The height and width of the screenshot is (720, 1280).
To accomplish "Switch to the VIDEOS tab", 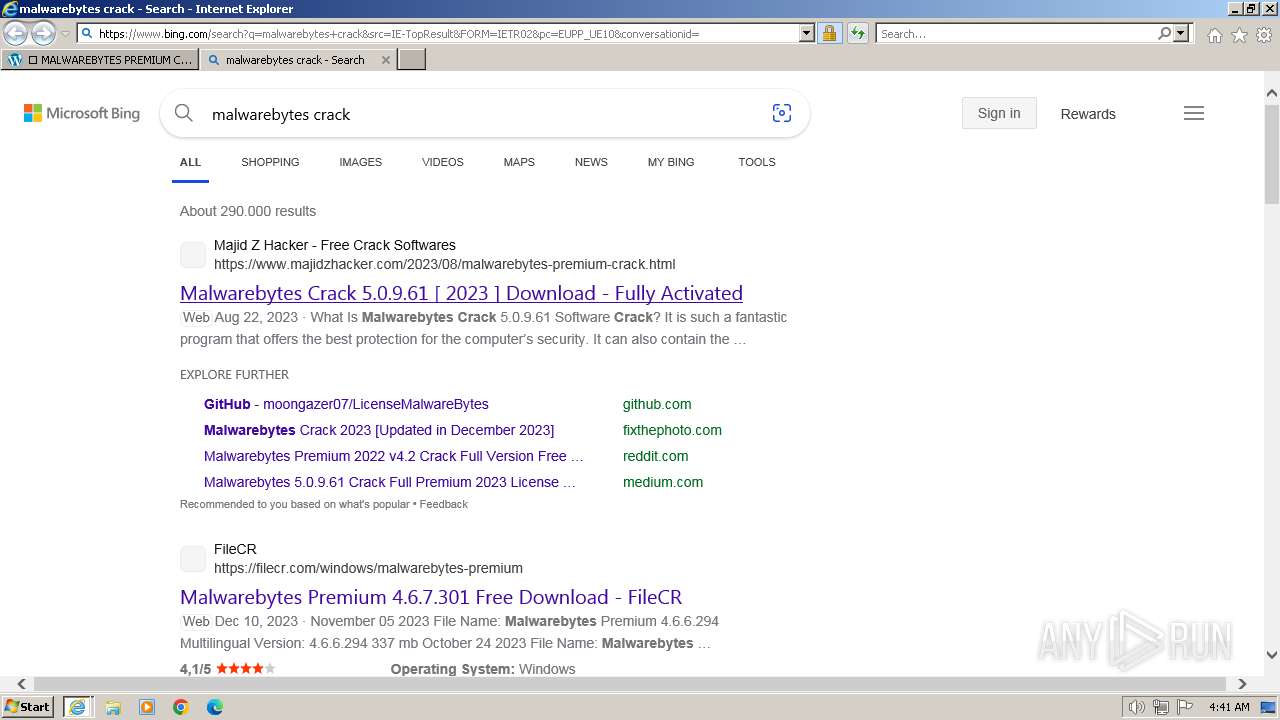I will 443,162.
